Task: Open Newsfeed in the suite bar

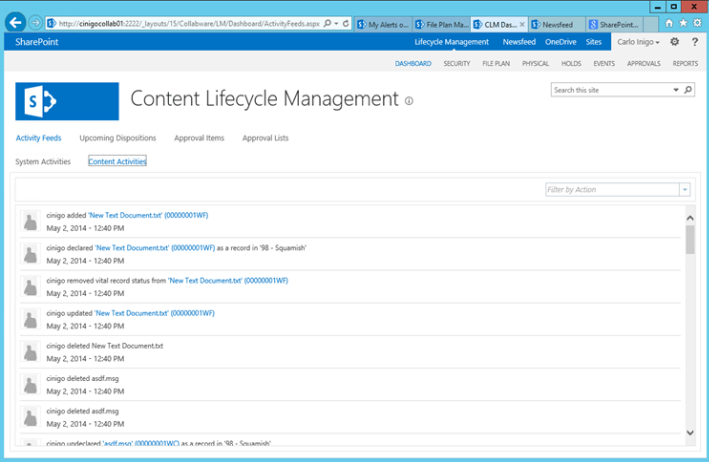Action: click(519, 42)
